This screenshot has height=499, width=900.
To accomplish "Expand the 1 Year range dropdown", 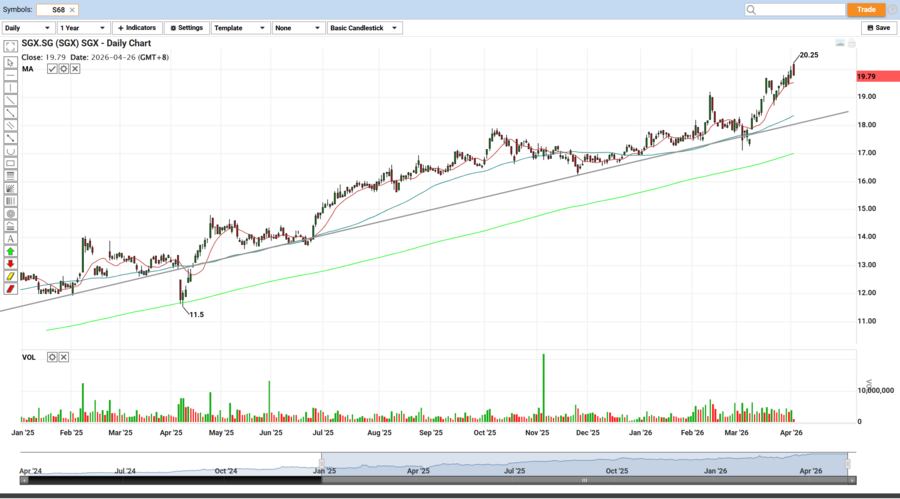I will click(83, 28).
